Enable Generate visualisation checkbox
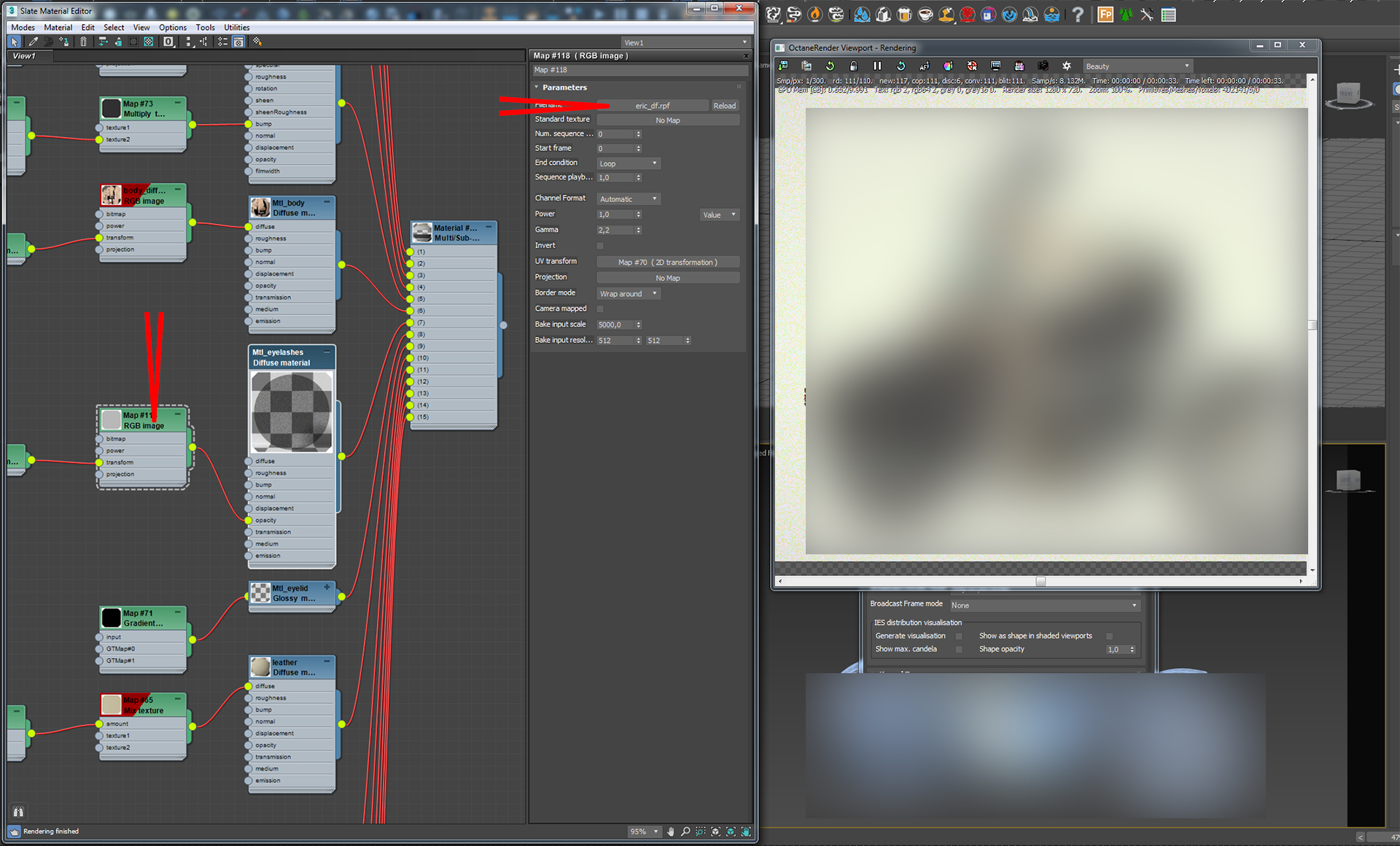This screenshot has width=1400, height=846. click(959, 636)
